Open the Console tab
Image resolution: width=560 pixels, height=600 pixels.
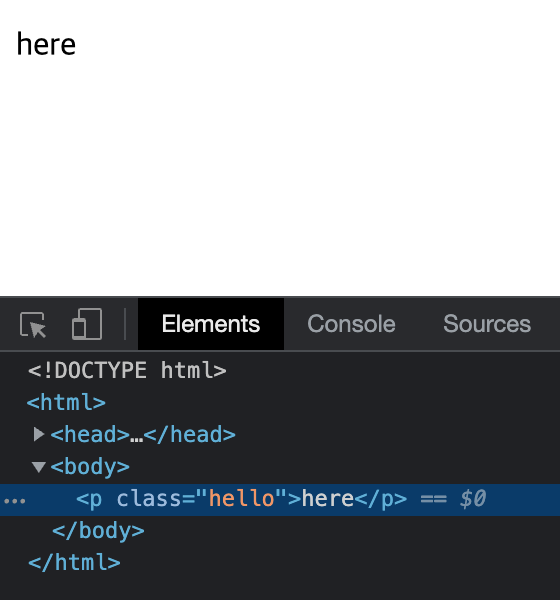coord(351,324)
